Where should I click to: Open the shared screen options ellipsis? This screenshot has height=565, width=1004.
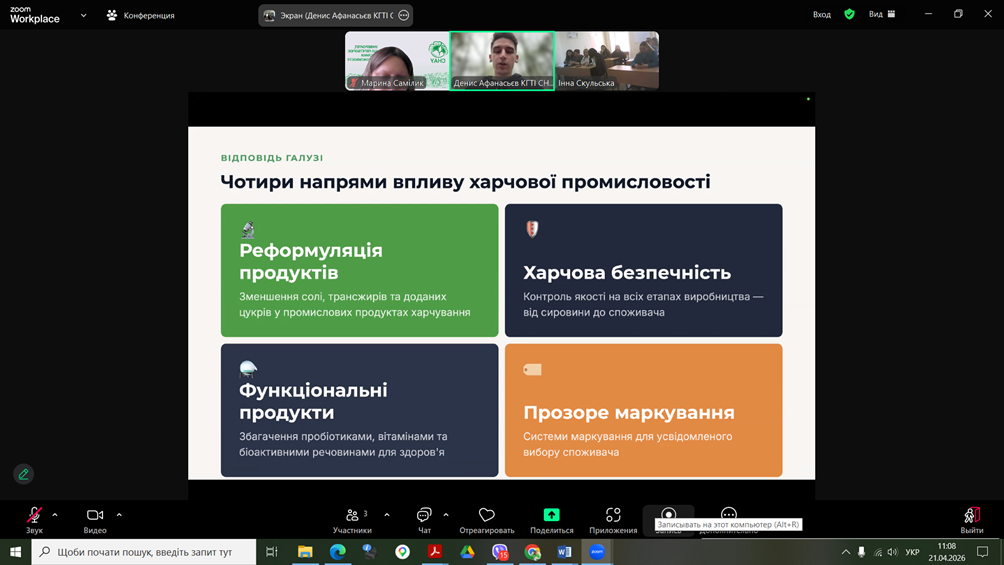[403, 15]
